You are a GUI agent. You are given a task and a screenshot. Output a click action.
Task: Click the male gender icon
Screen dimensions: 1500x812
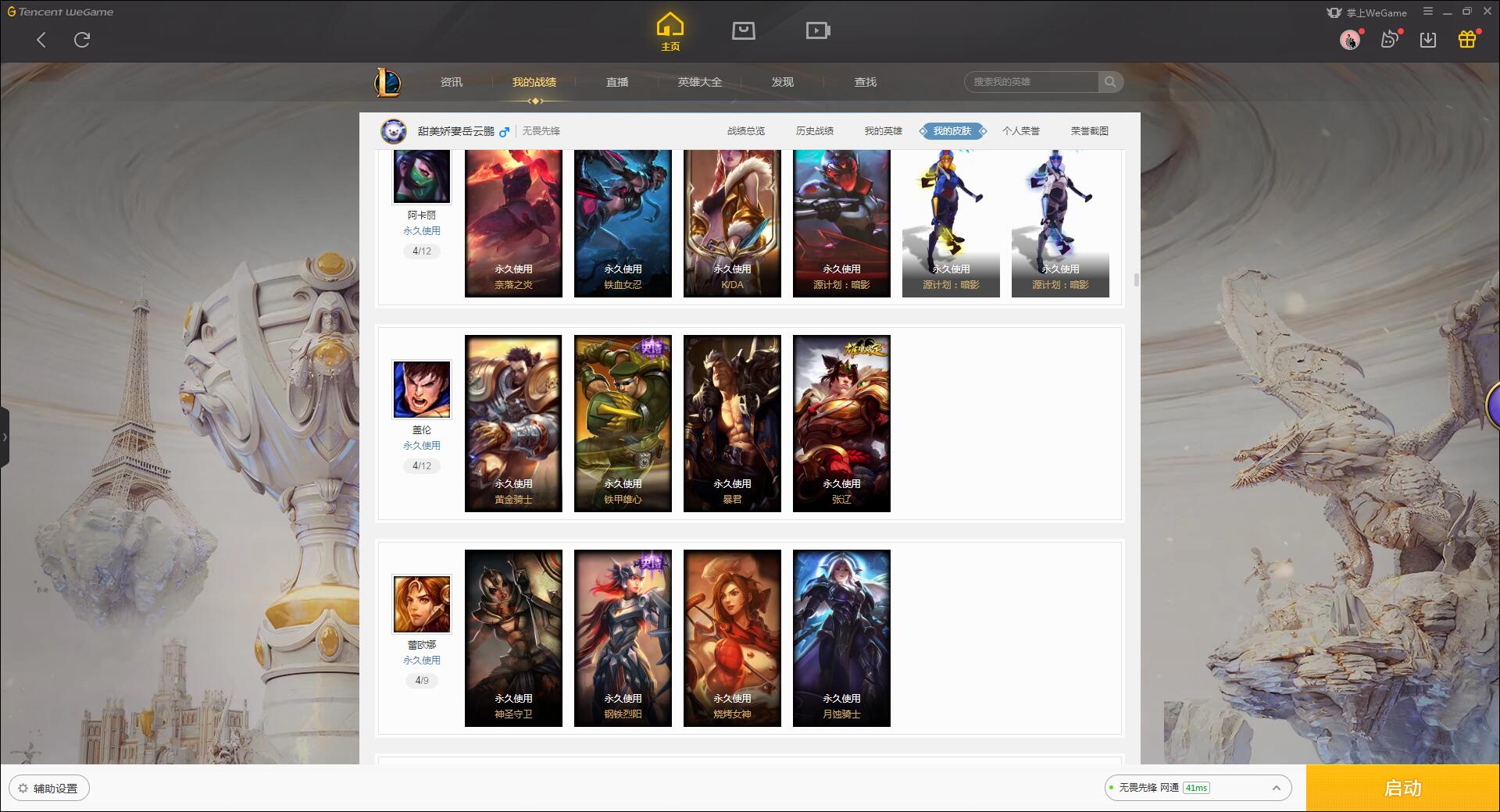point(504,132)
